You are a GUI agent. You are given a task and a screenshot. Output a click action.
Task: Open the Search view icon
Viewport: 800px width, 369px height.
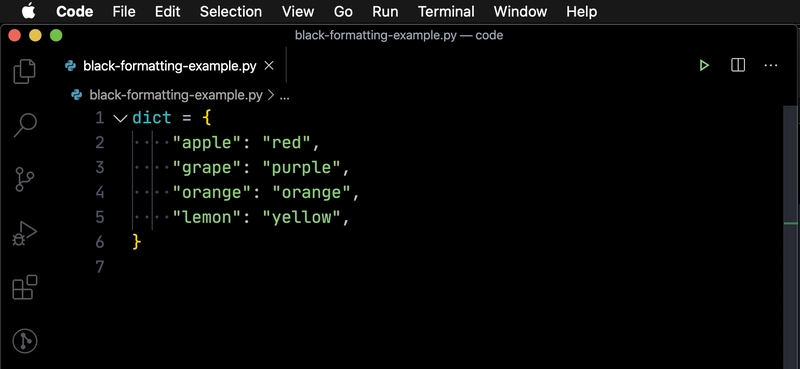(24, 125)
